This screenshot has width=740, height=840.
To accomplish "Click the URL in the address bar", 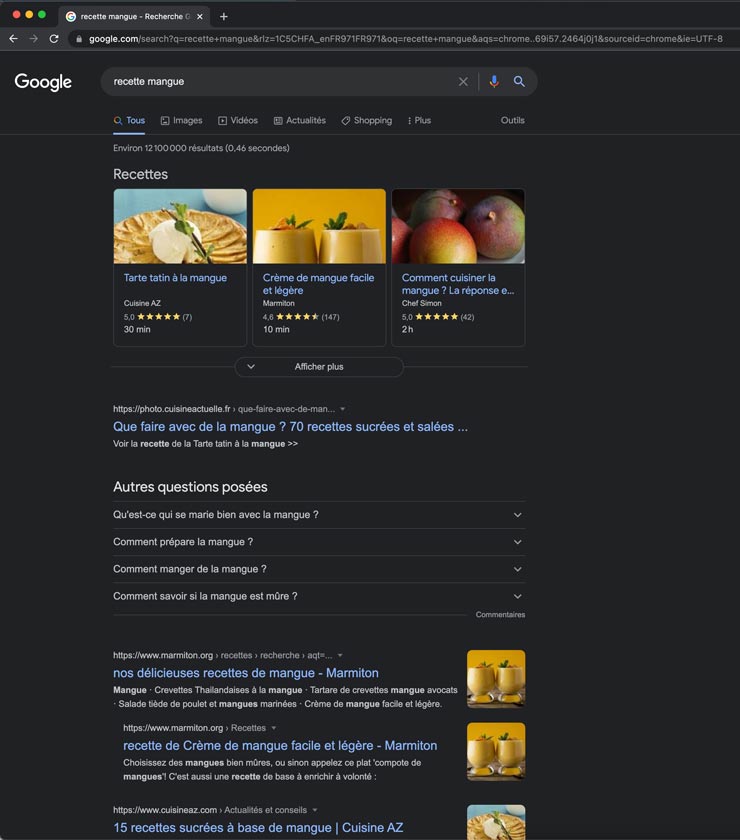I will click(x=405, y=39).
